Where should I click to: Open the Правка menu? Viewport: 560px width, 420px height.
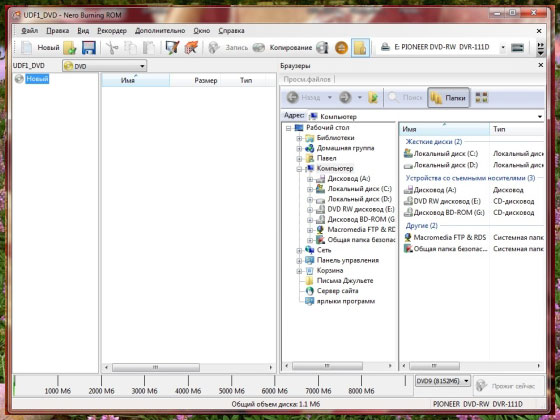pyautogui.click(x=58, y=31)
